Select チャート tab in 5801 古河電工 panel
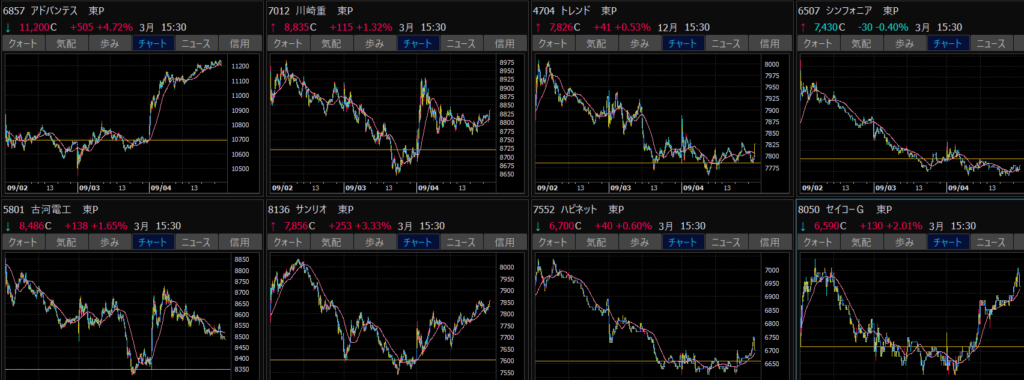The image size is (1024, 380). (153, 242)
